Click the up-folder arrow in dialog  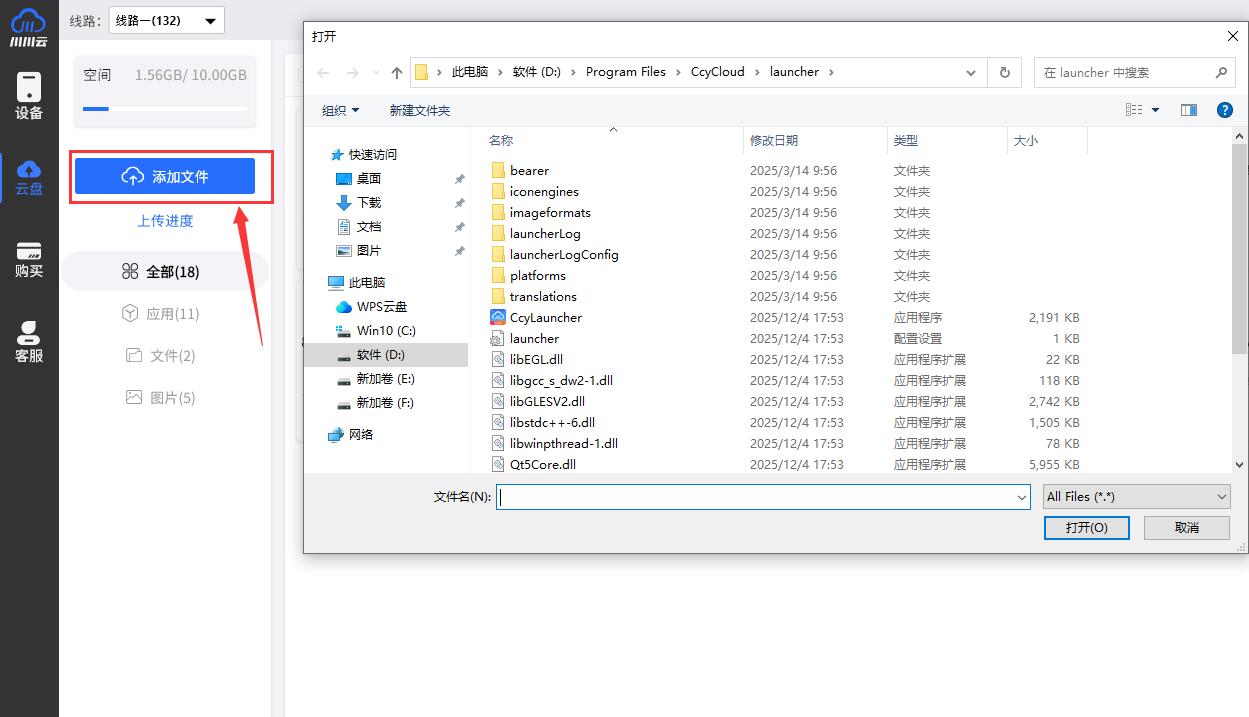coord(397,73)
